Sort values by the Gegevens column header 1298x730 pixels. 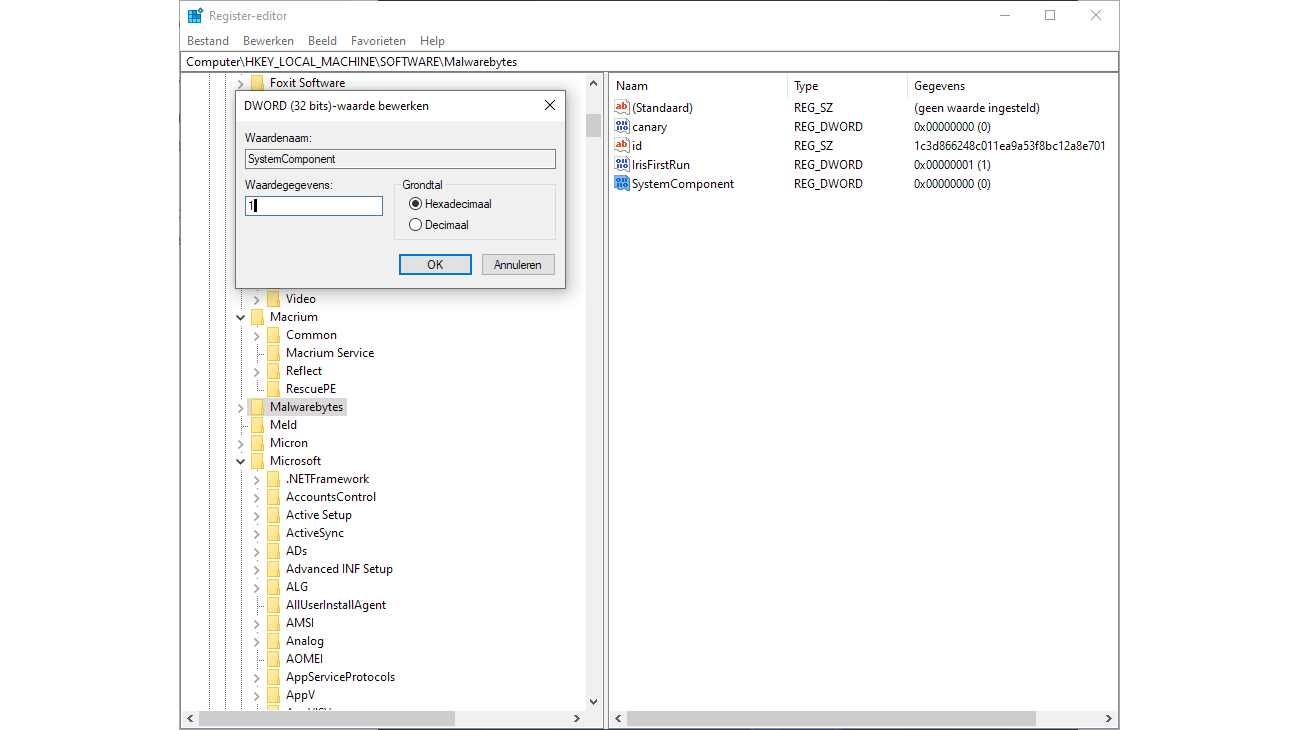point(1010,86)
